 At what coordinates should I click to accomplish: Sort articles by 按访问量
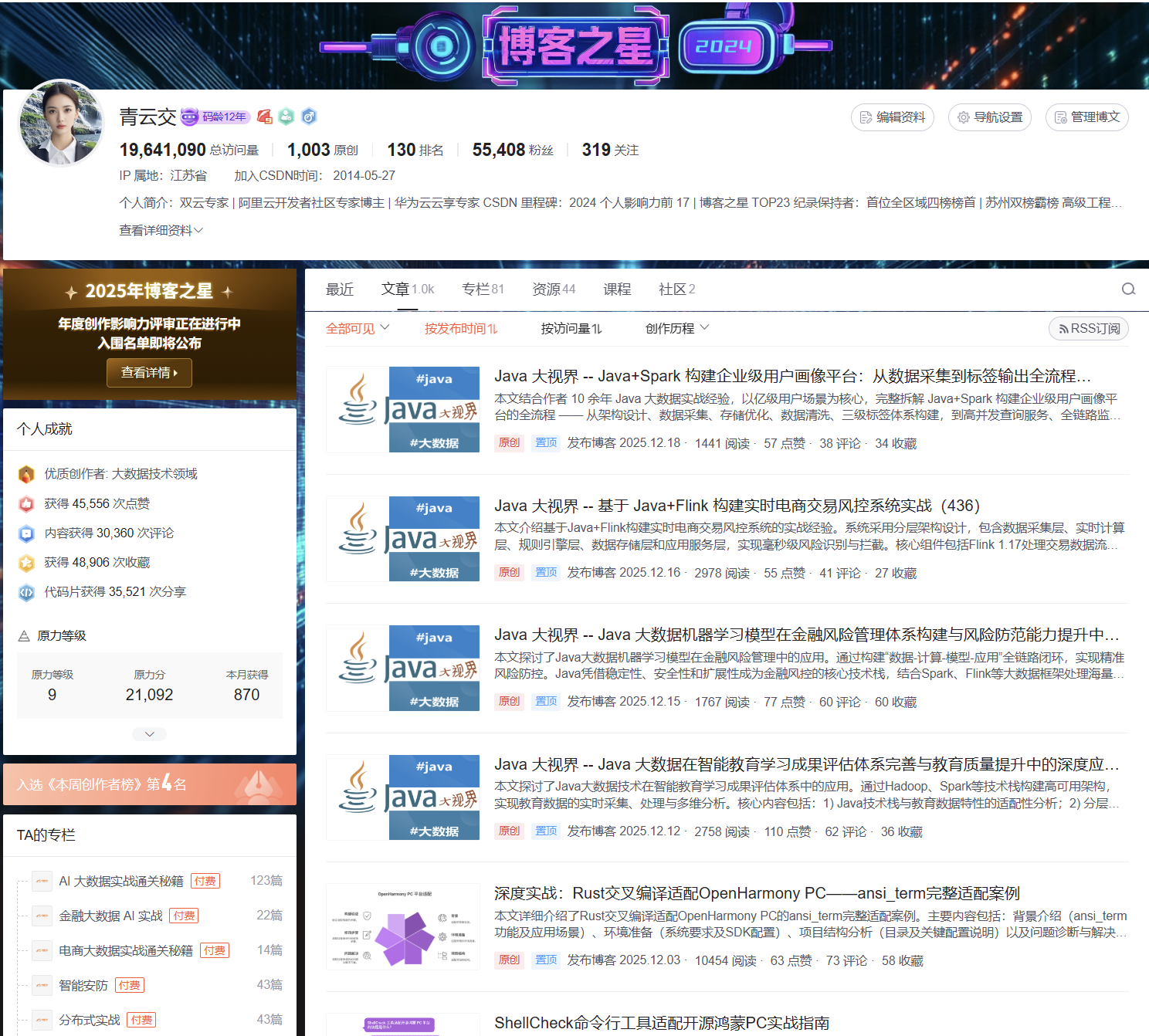(571, 328)
